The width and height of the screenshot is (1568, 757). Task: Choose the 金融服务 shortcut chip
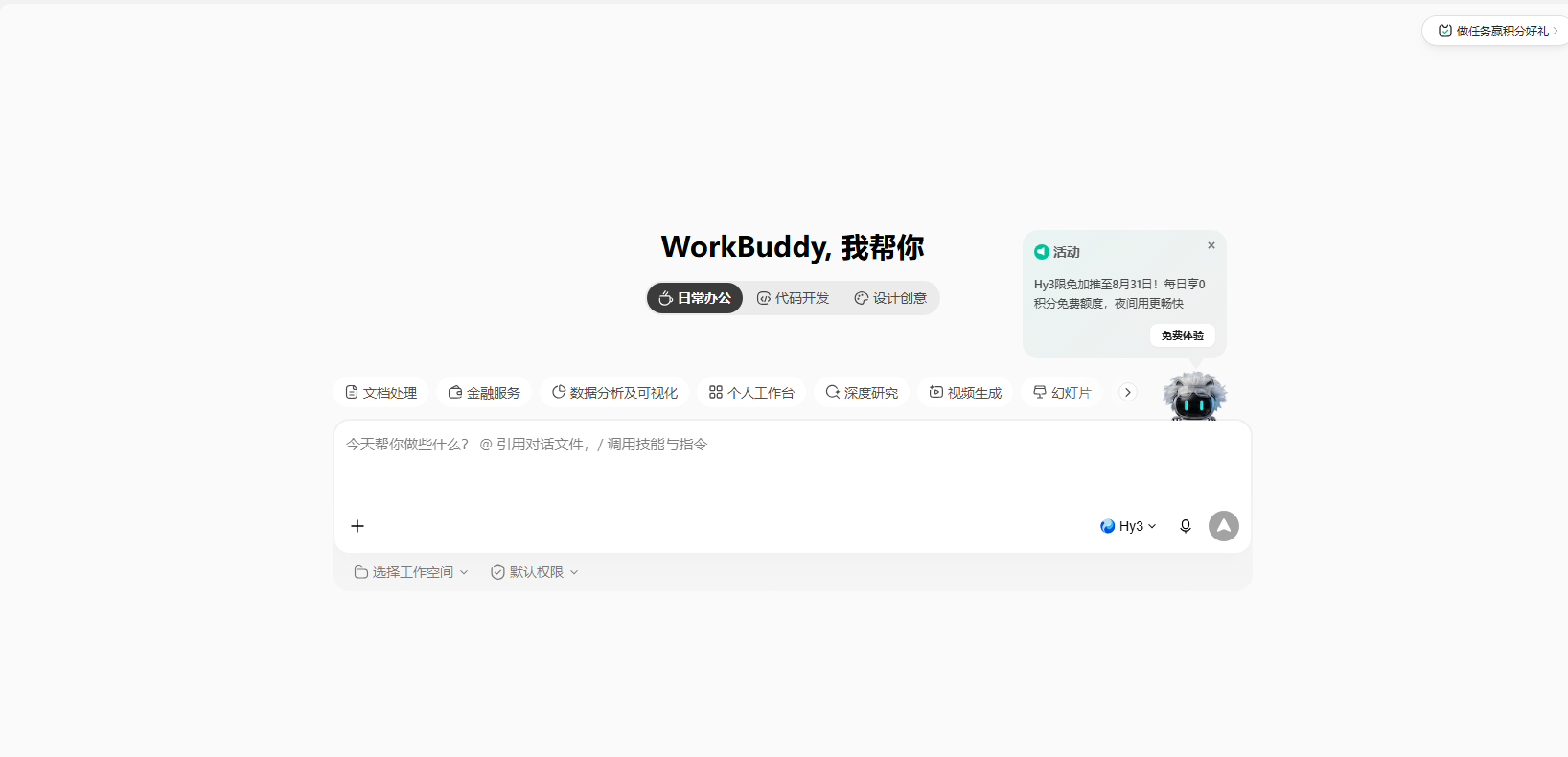[x=484, y=393]
